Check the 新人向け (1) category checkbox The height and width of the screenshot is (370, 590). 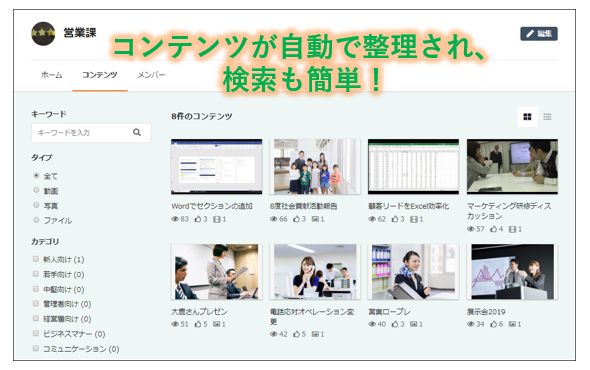click(x=36, y=259)
